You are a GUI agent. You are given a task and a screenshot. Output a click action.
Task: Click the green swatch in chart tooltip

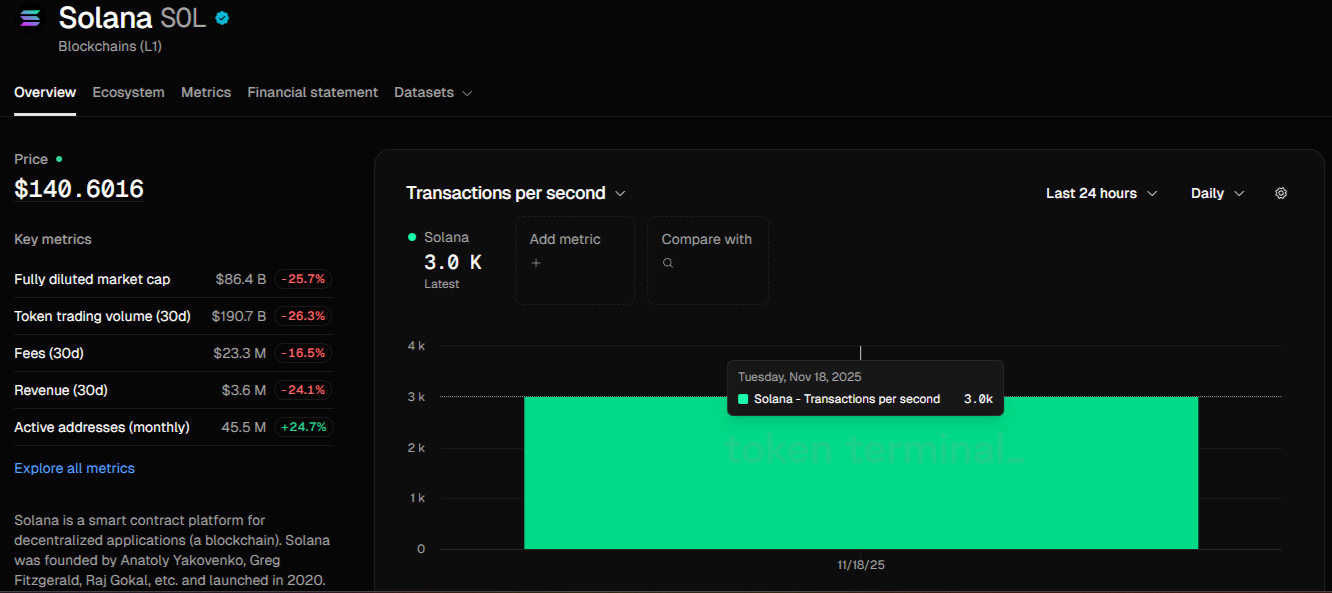coord(743,399)
